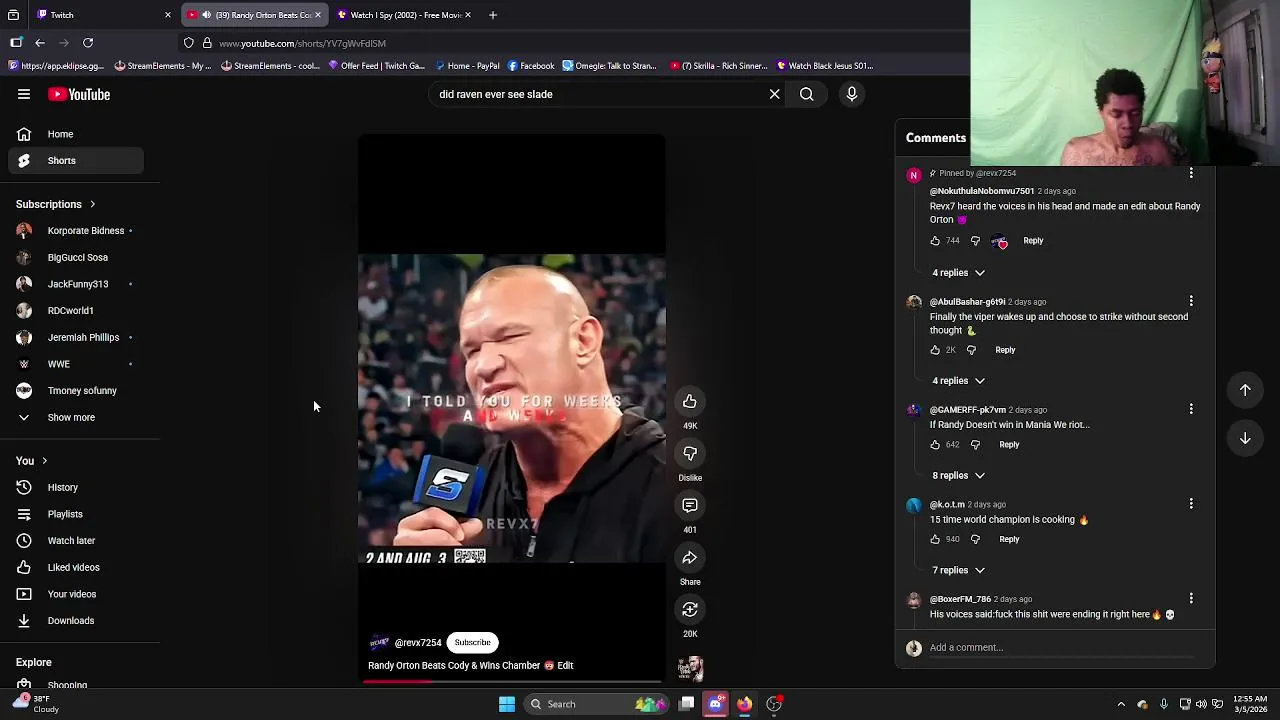This screenshot has height=720, width=1280.
Task: Clear the search box with the X
Action: coord(774,94)
